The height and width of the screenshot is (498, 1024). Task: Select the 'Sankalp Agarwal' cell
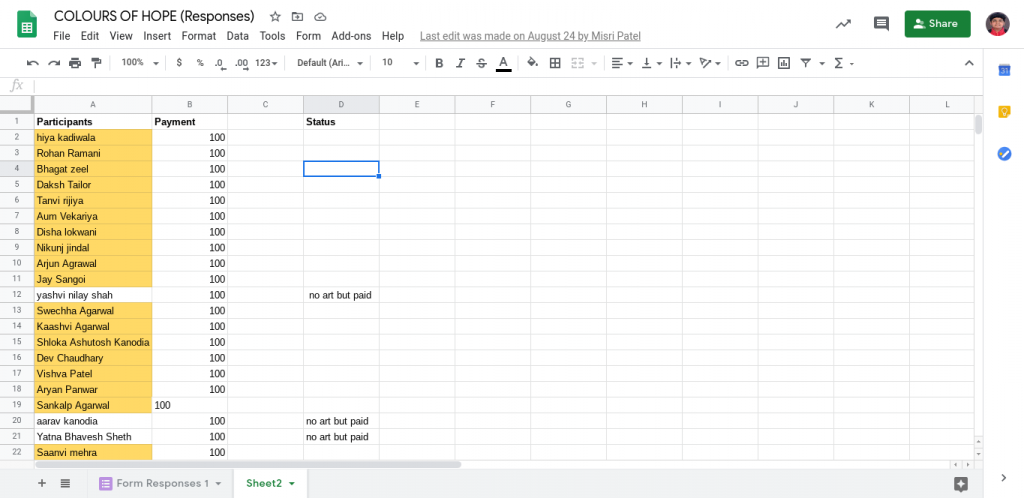click(93, 405)
